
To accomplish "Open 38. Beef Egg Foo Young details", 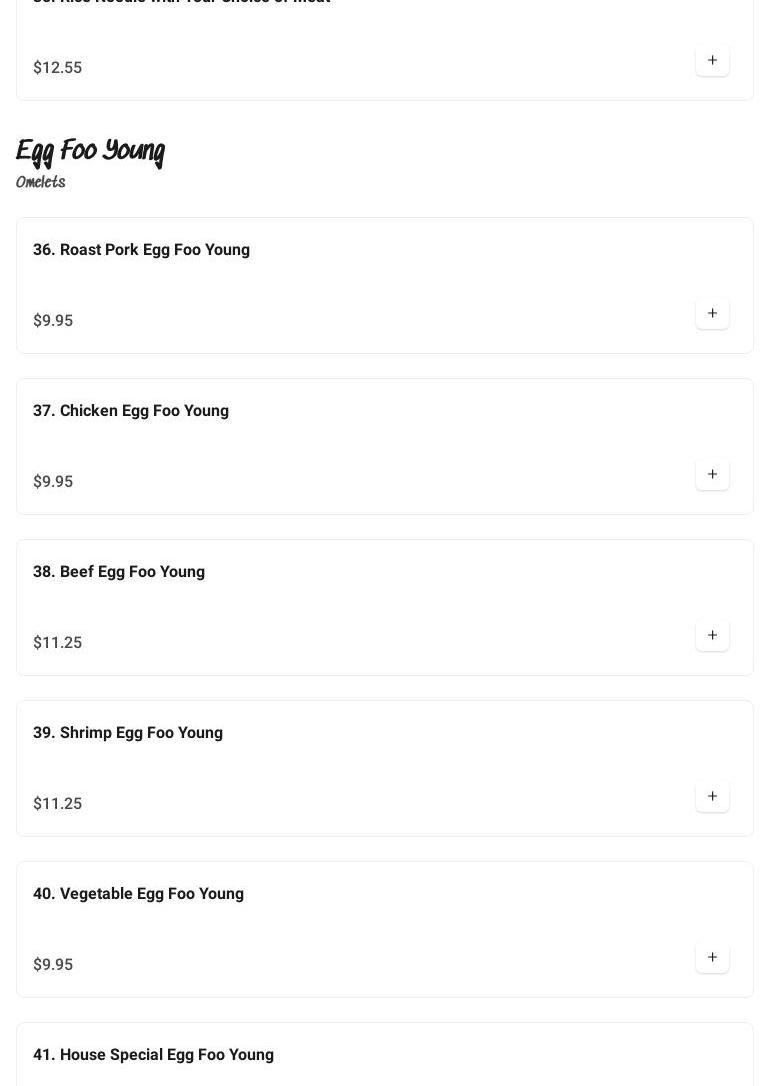I will click(119, 572).
